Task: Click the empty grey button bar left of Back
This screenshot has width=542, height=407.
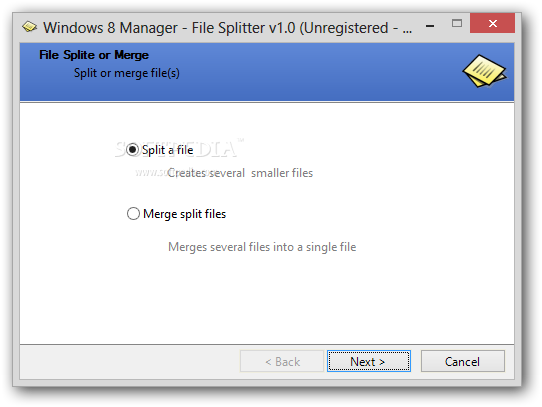Action: point(130,361)
